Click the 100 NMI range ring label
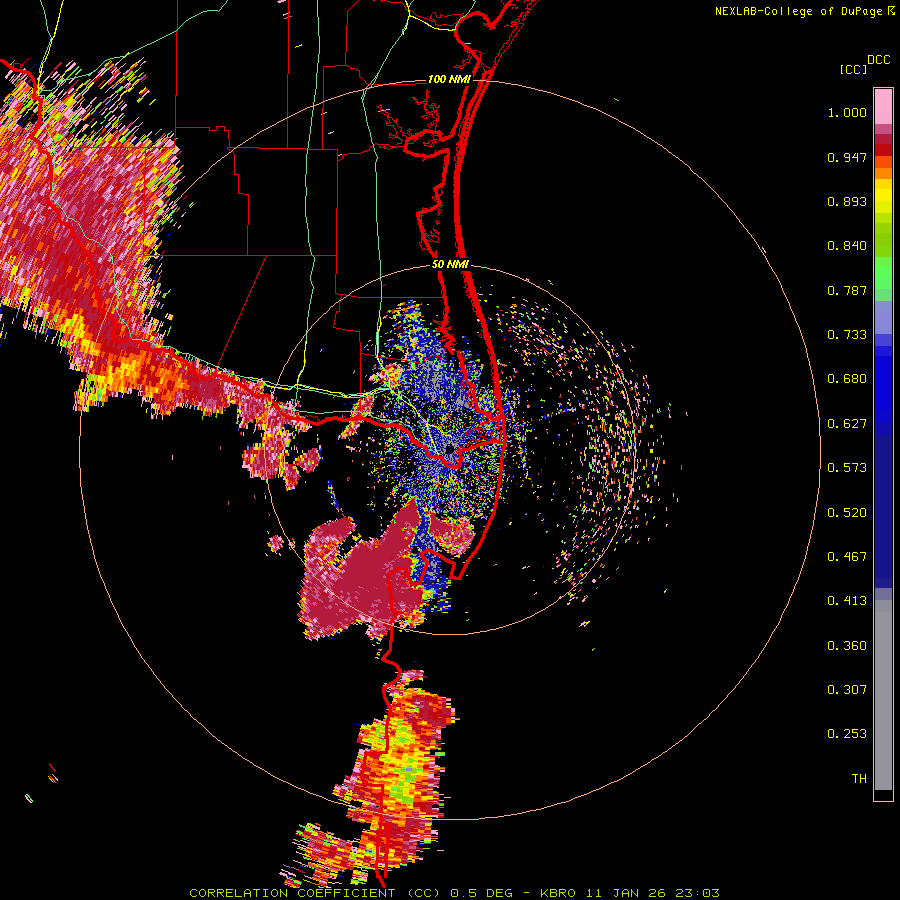 tap(449, 79)
